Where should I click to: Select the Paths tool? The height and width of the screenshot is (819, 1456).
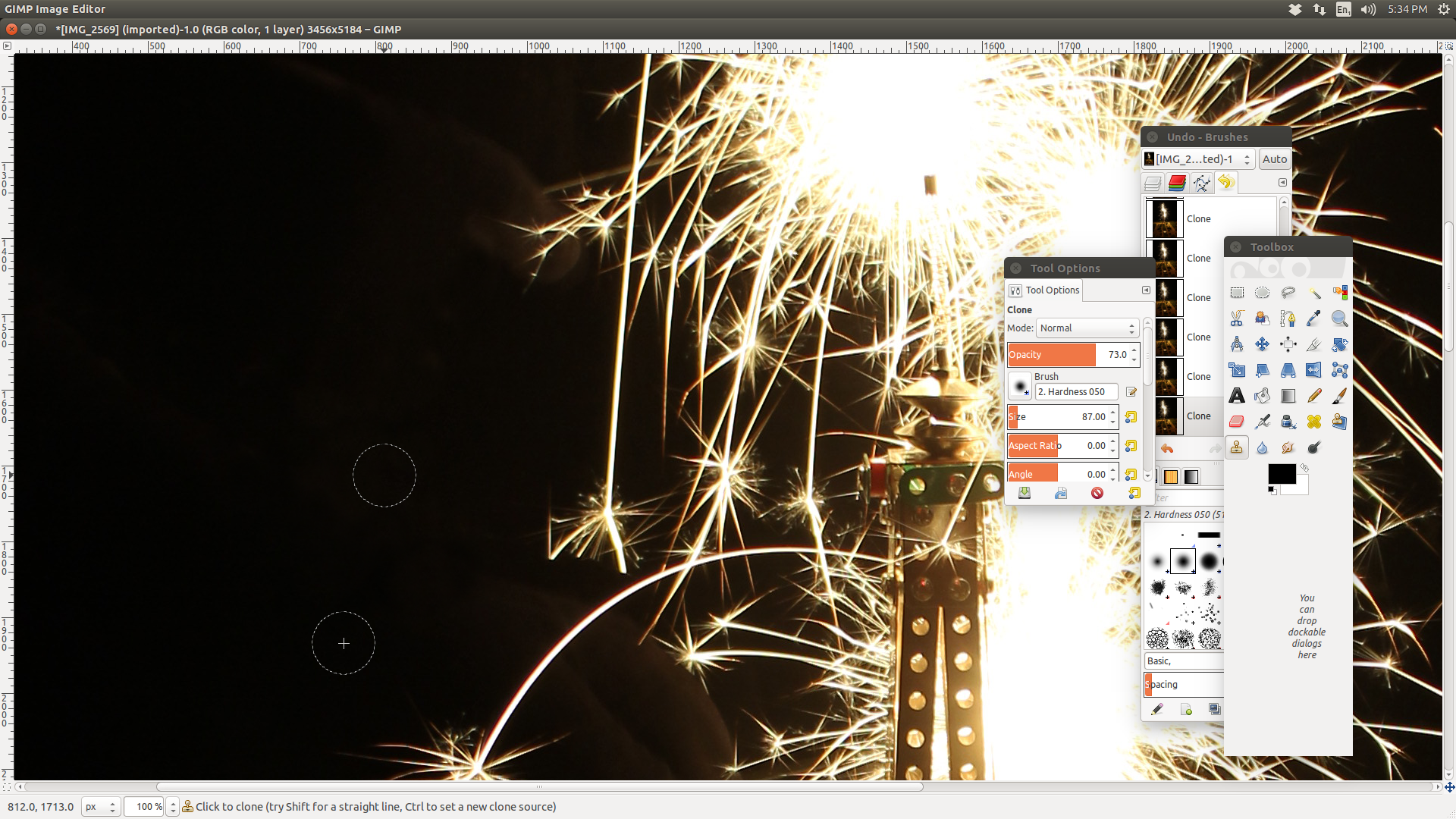click(x=1288, y=318)
